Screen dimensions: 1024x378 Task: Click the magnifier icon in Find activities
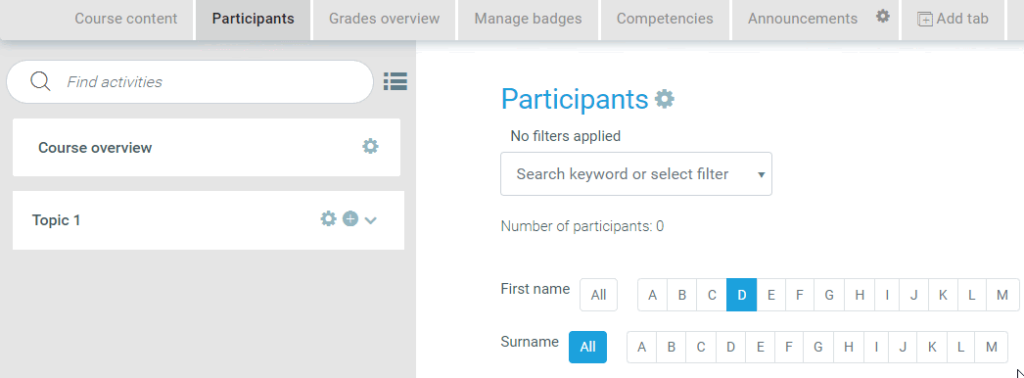pyautogui.click(x=40, y=82)
